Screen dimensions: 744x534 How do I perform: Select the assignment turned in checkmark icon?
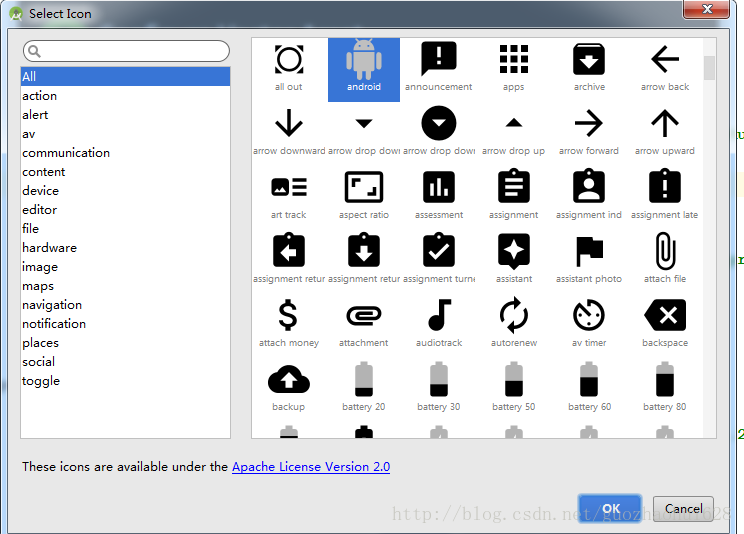click(439, 250)
